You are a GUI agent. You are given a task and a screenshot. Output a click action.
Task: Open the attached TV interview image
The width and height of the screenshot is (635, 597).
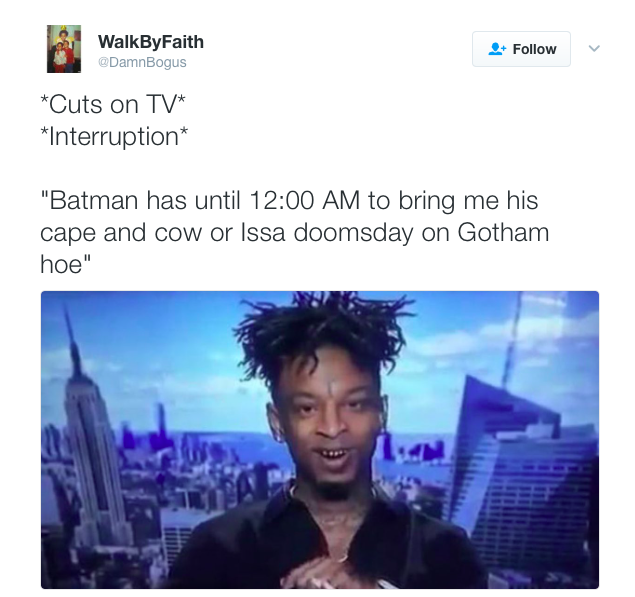320,439
